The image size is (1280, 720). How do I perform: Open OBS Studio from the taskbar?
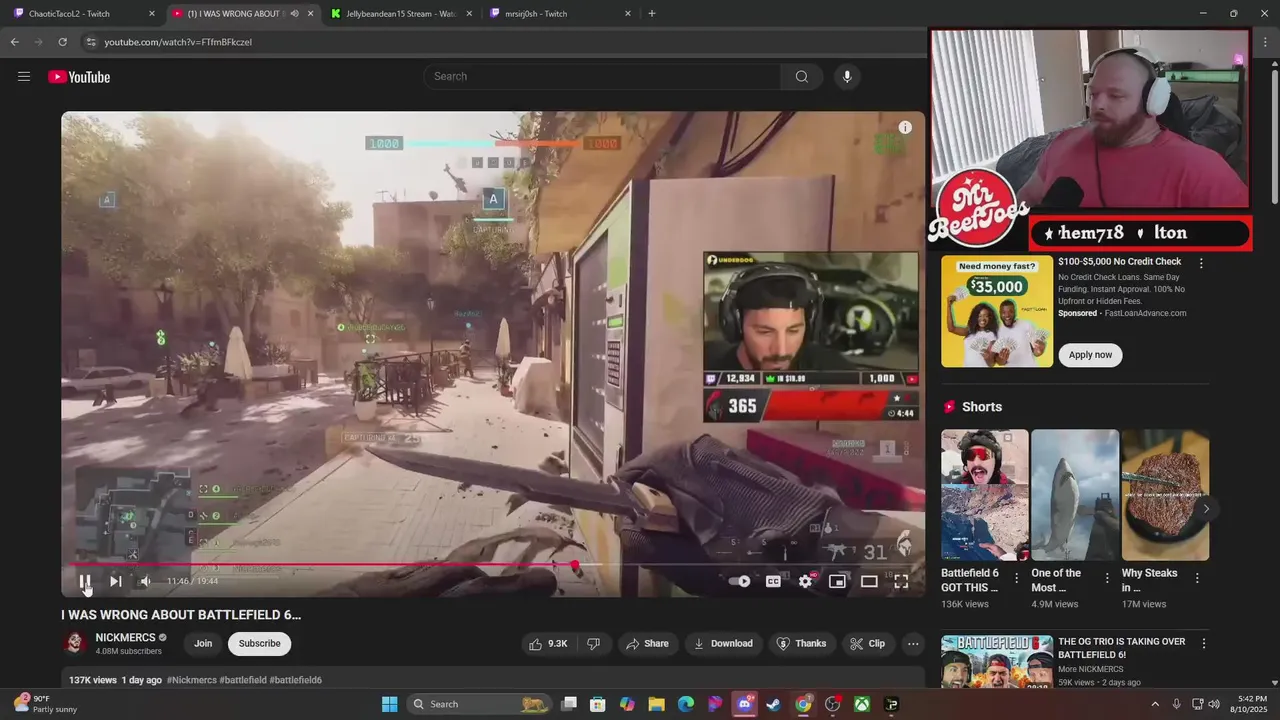point(832,704)
